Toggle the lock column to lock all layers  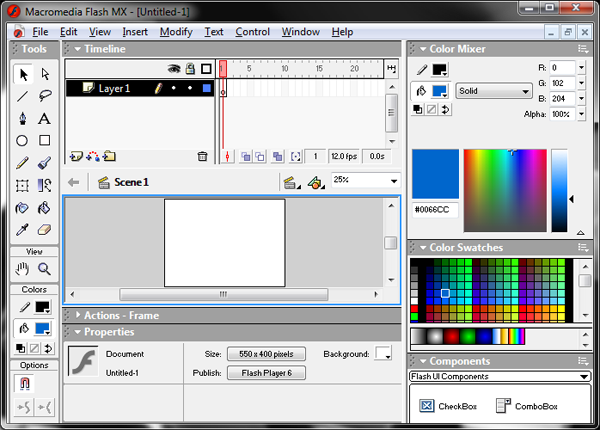[x=190, y=69]
